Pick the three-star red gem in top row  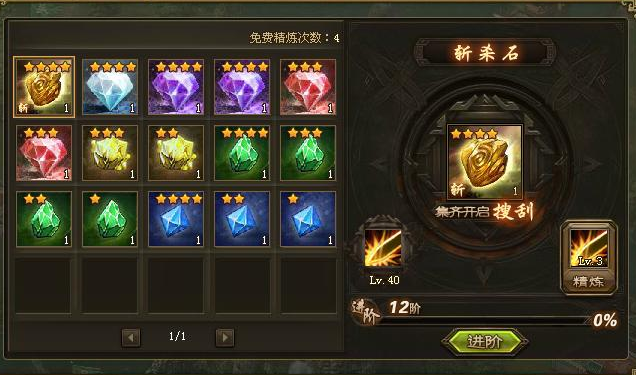308,87
